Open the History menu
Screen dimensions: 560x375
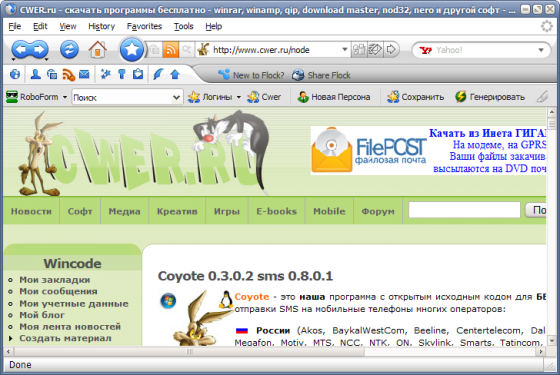(102, 26)
